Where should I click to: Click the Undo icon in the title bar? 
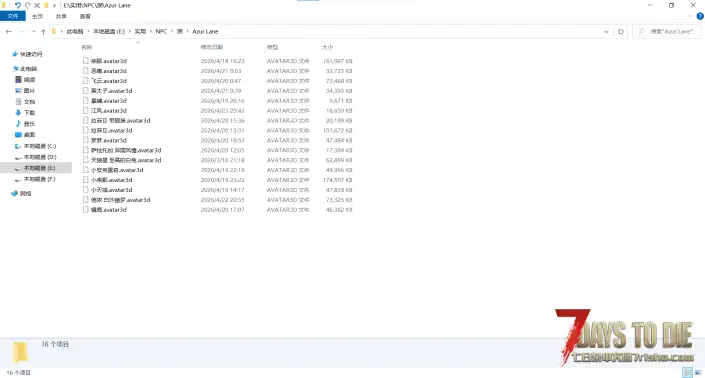pos(18,5)
